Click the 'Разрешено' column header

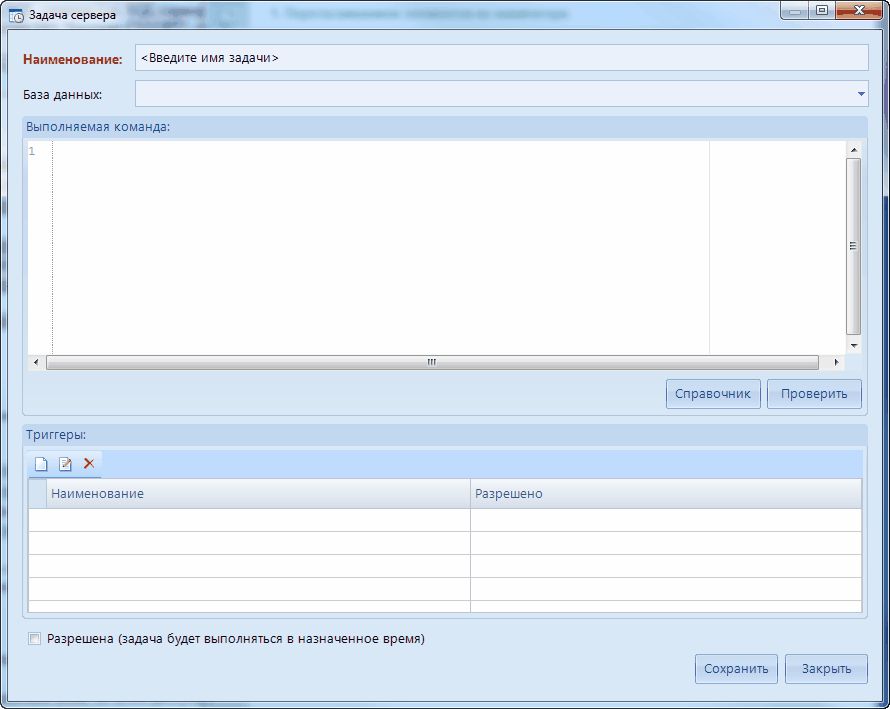pos(665,494)
